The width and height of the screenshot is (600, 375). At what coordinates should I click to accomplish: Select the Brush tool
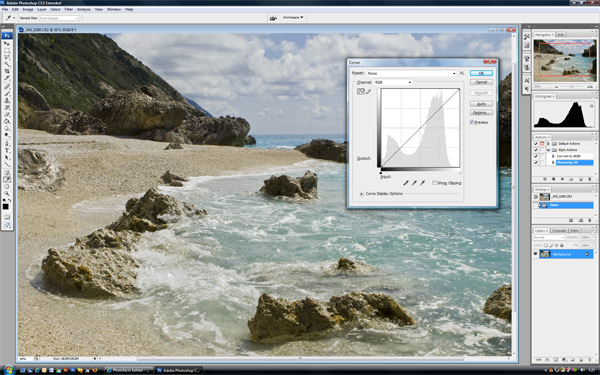click(7, 93)
